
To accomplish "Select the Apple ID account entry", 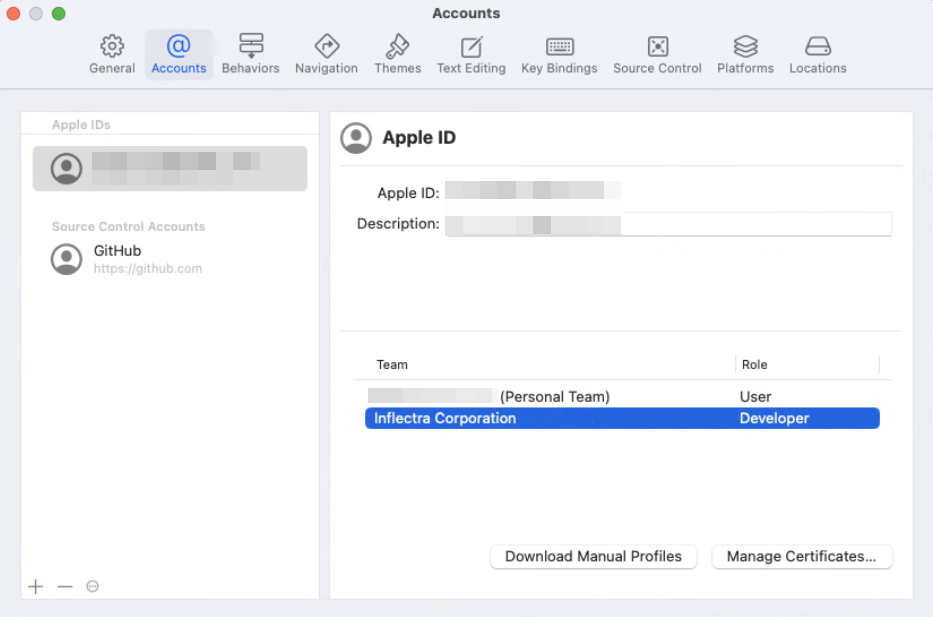I will click(x=169, y=168).
